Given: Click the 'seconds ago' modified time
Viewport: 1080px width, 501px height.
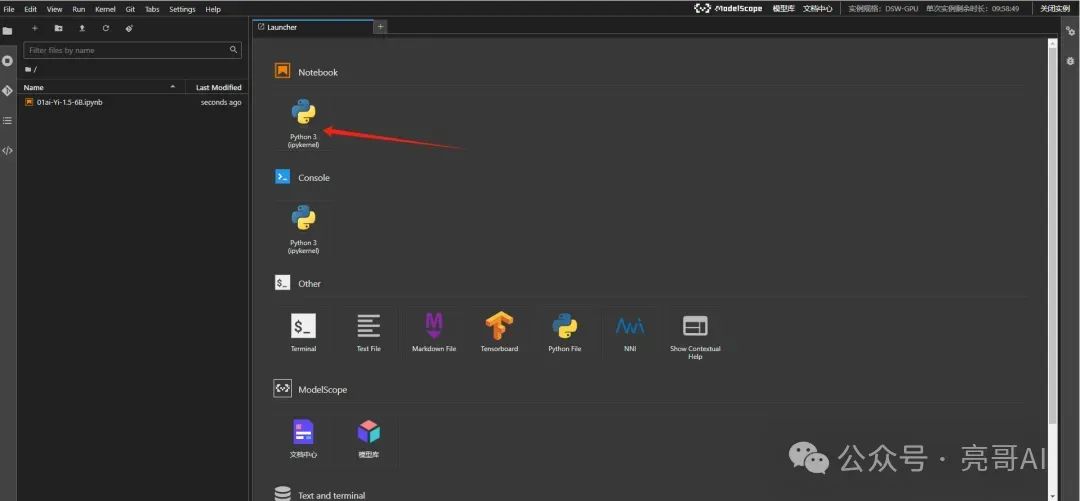Looking at the screenshot, I should (x=220, y=102).
